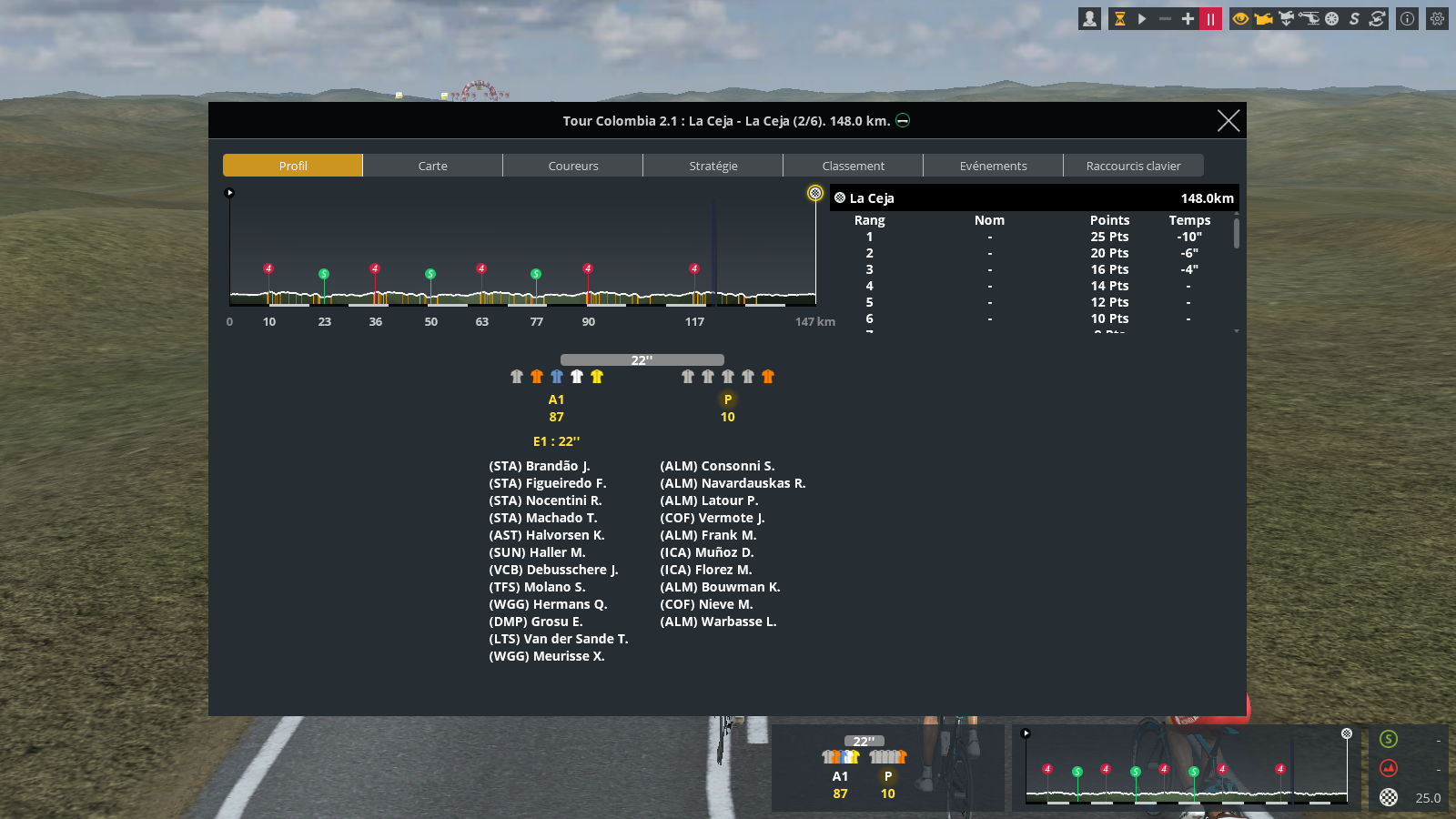
Task: Open the settings gear icon
Action: [1437, 18]
